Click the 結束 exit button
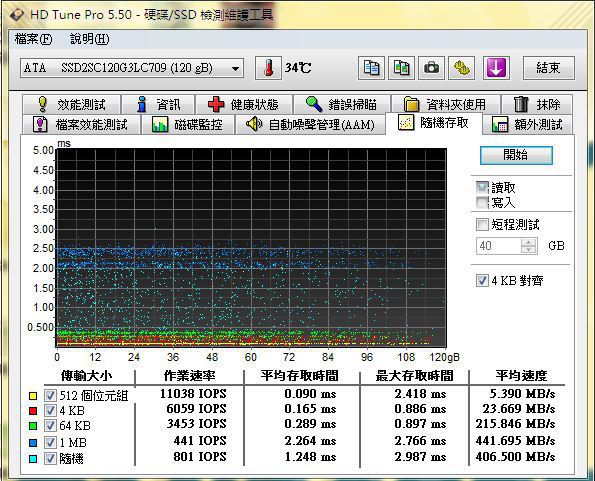The height and width of the screenshot is (481, 595). 549,68
